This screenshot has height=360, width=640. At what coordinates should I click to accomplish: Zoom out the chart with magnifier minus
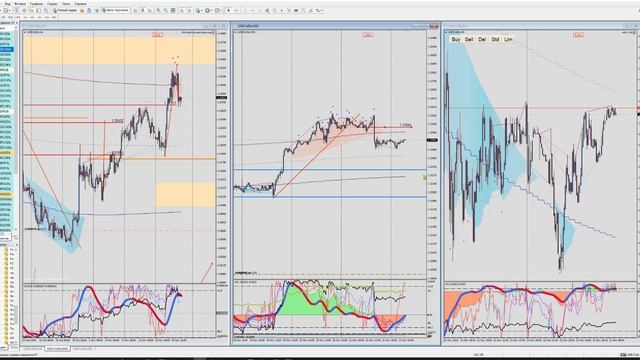coord(166,10)
